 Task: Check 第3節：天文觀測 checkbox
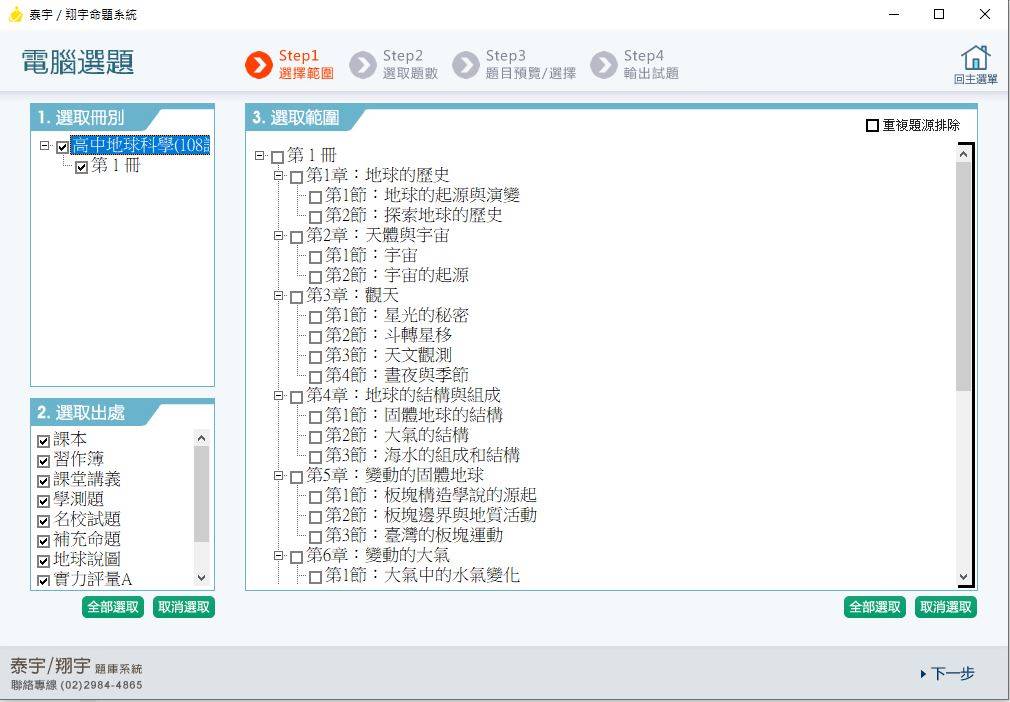[x=316, y=357]
